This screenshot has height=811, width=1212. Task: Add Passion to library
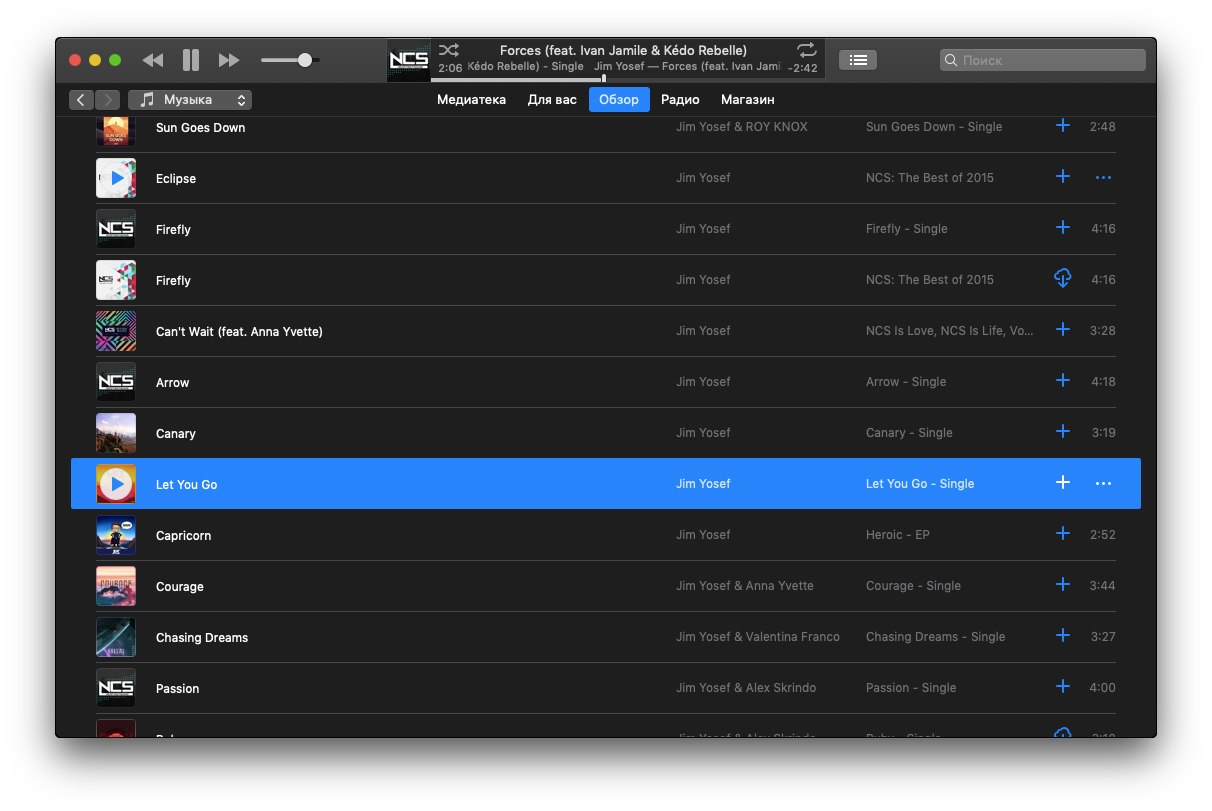click(x=1063, y=687)
